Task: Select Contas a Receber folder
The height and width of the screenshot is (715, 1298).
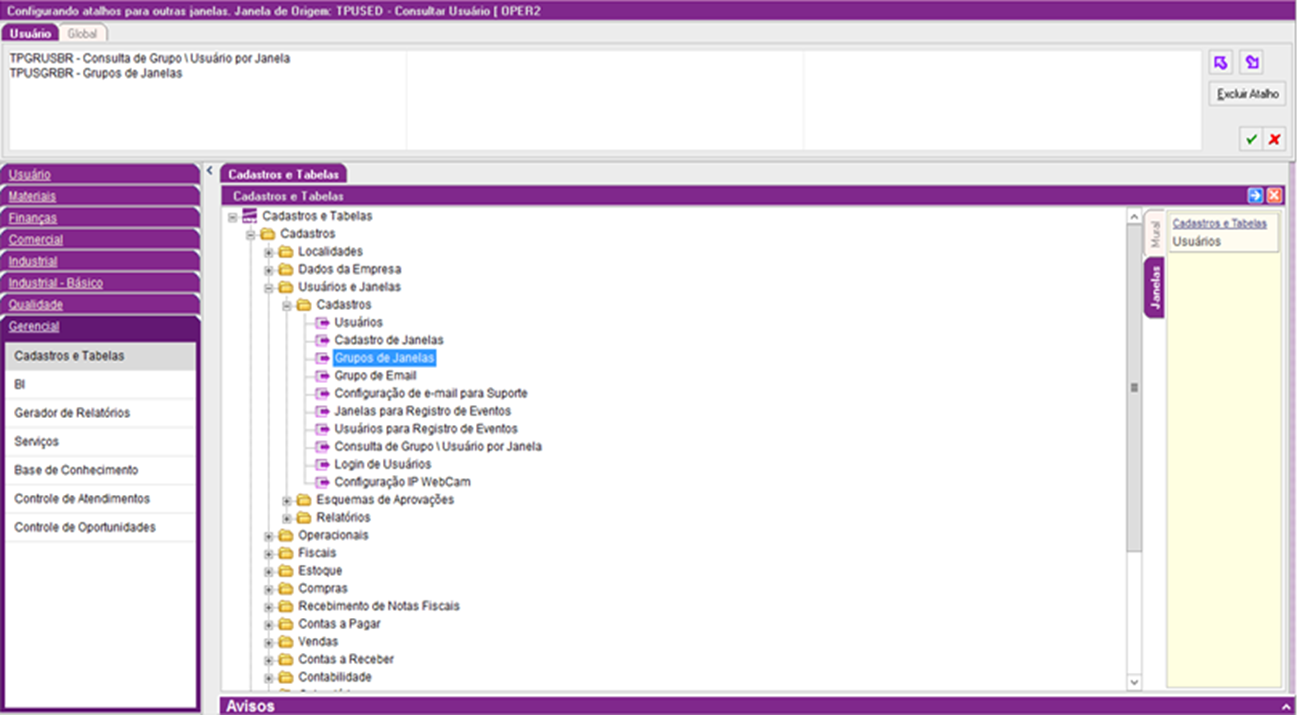Action: click(346, 660)
